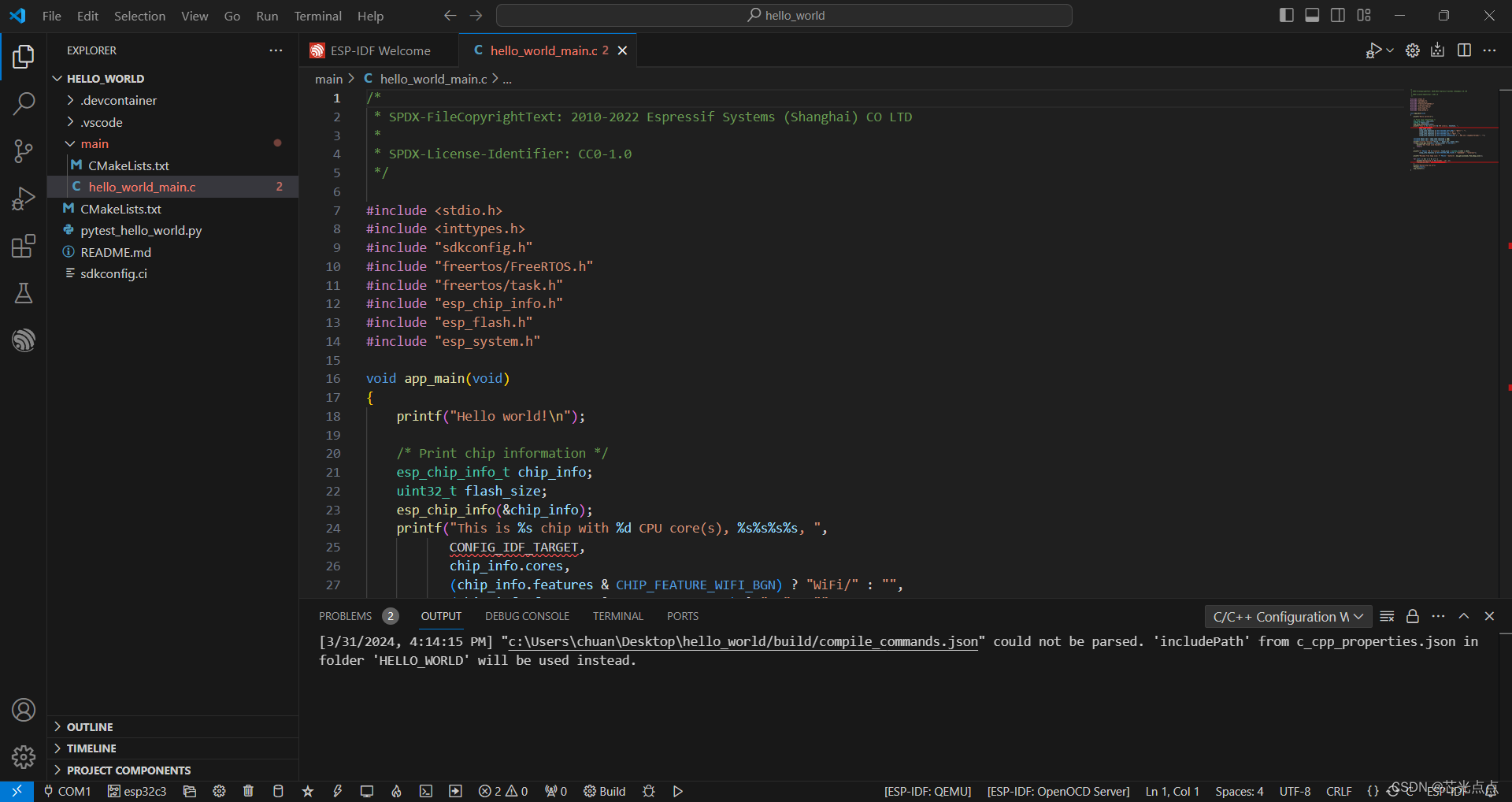Toggle the primary sidebar visibility

[x=1287, y=15]
